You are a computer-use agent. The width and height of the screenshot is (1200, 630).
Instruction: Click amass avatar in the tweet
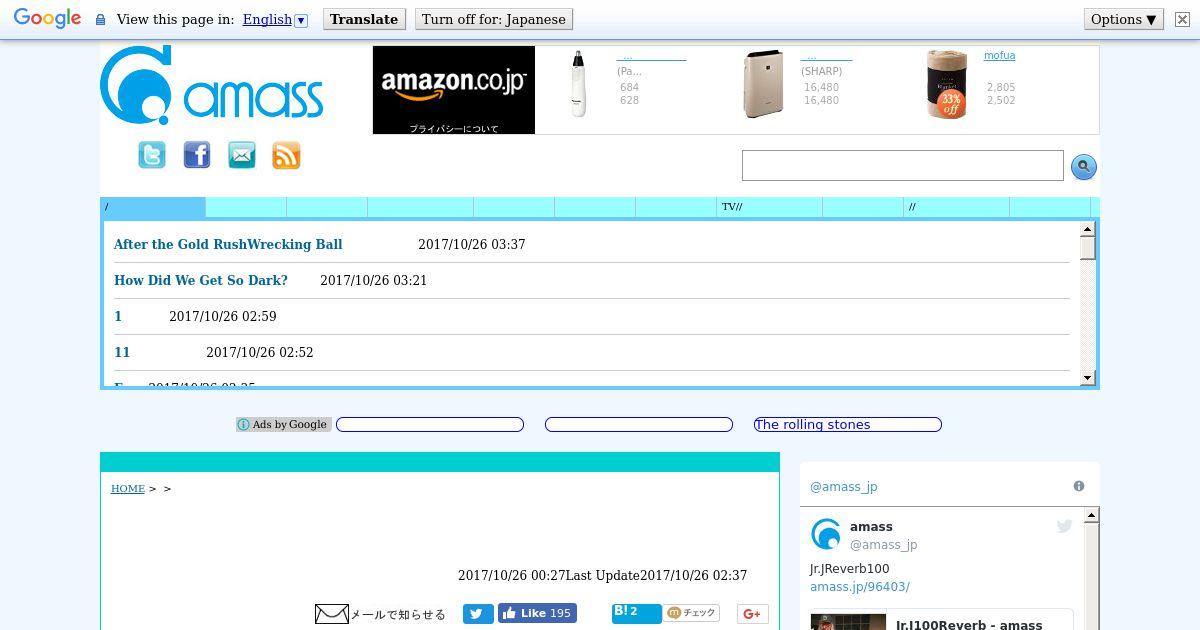pos(826,534)
